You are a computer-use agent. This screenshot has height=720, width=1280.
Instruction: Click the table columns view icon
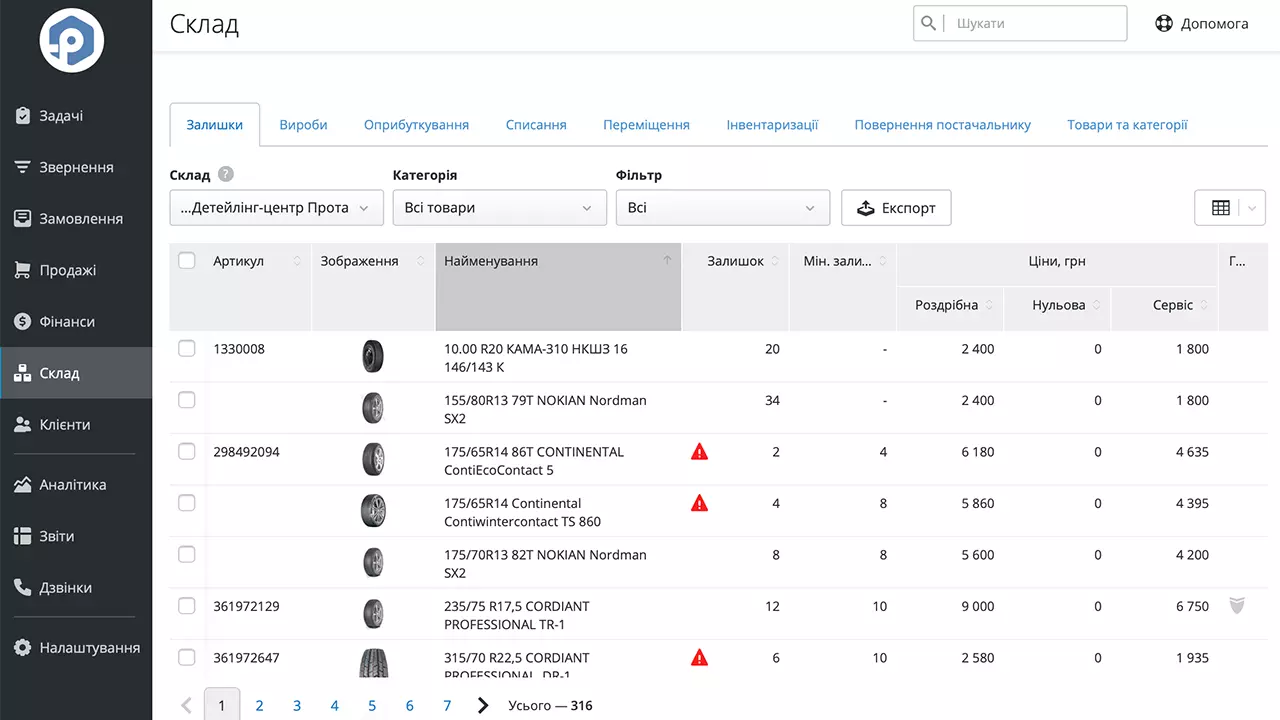click(x=1221, y=208)
